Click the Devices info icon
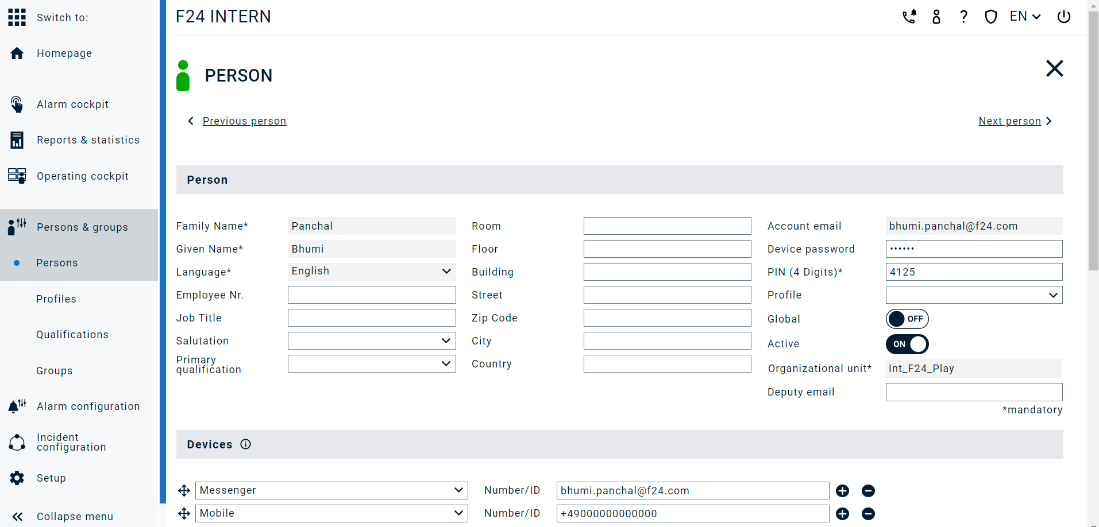 coord(245,444)
